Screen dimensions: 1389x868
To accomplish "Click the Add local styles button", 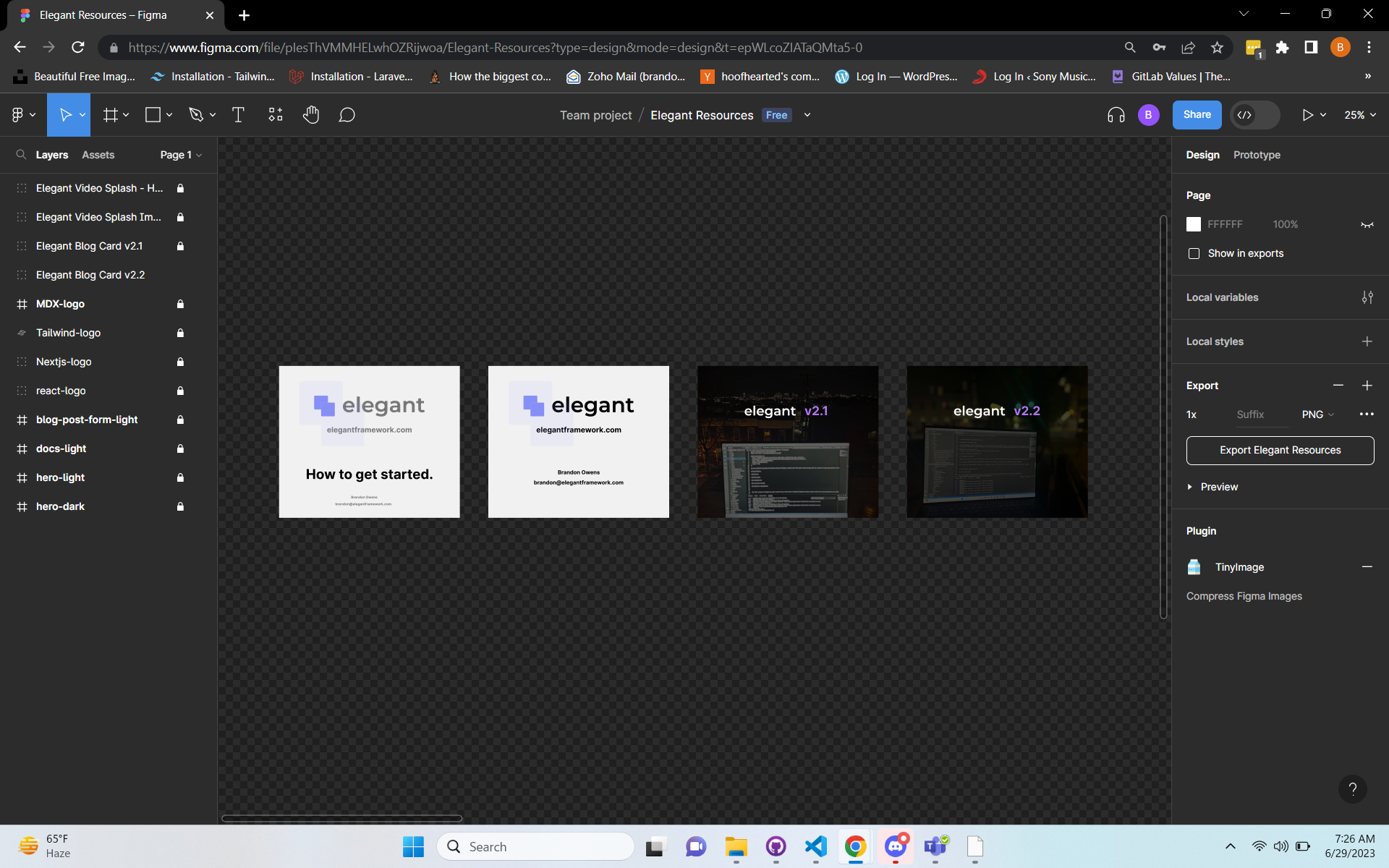I will [1367, 341].
